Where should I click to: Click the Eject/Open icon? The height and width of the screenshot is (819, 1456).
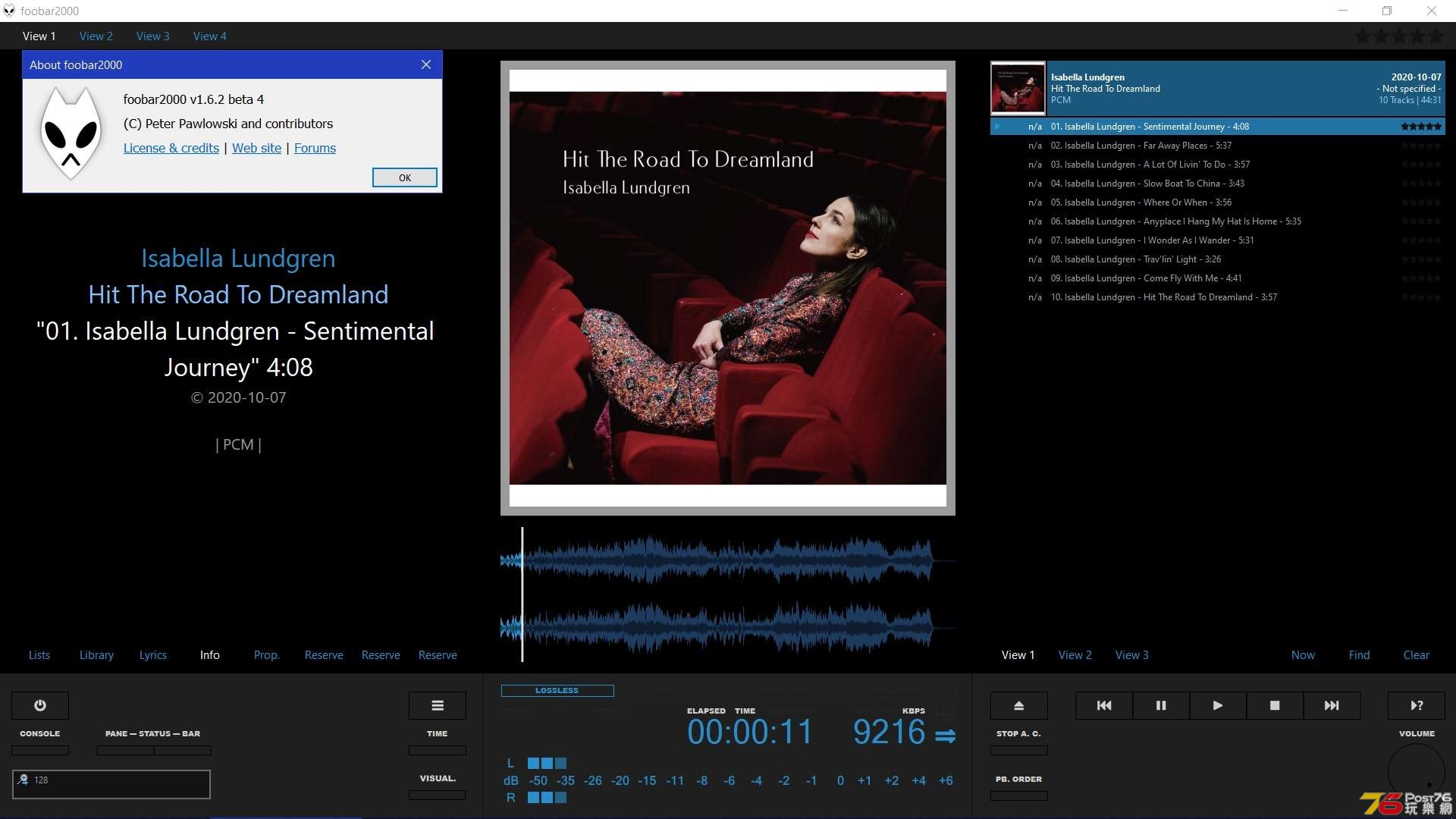pos(1019,704)
